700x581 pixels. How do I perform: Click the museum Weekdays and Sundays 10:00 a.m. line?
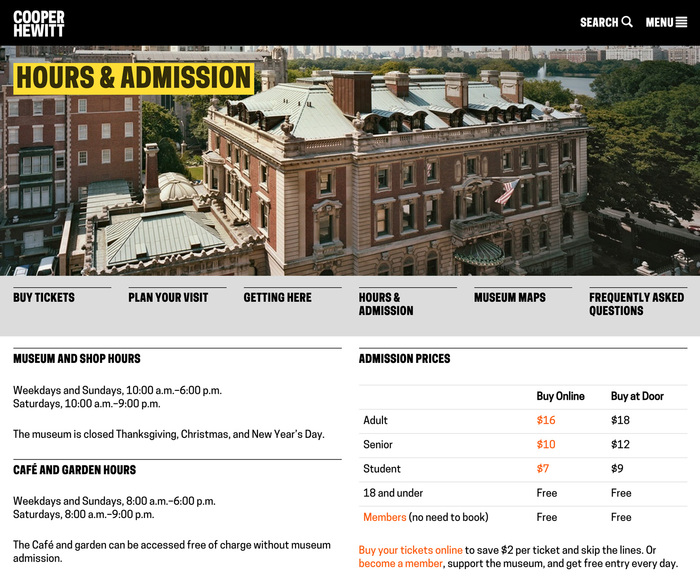pyautogui.click(x=117, y=390)
